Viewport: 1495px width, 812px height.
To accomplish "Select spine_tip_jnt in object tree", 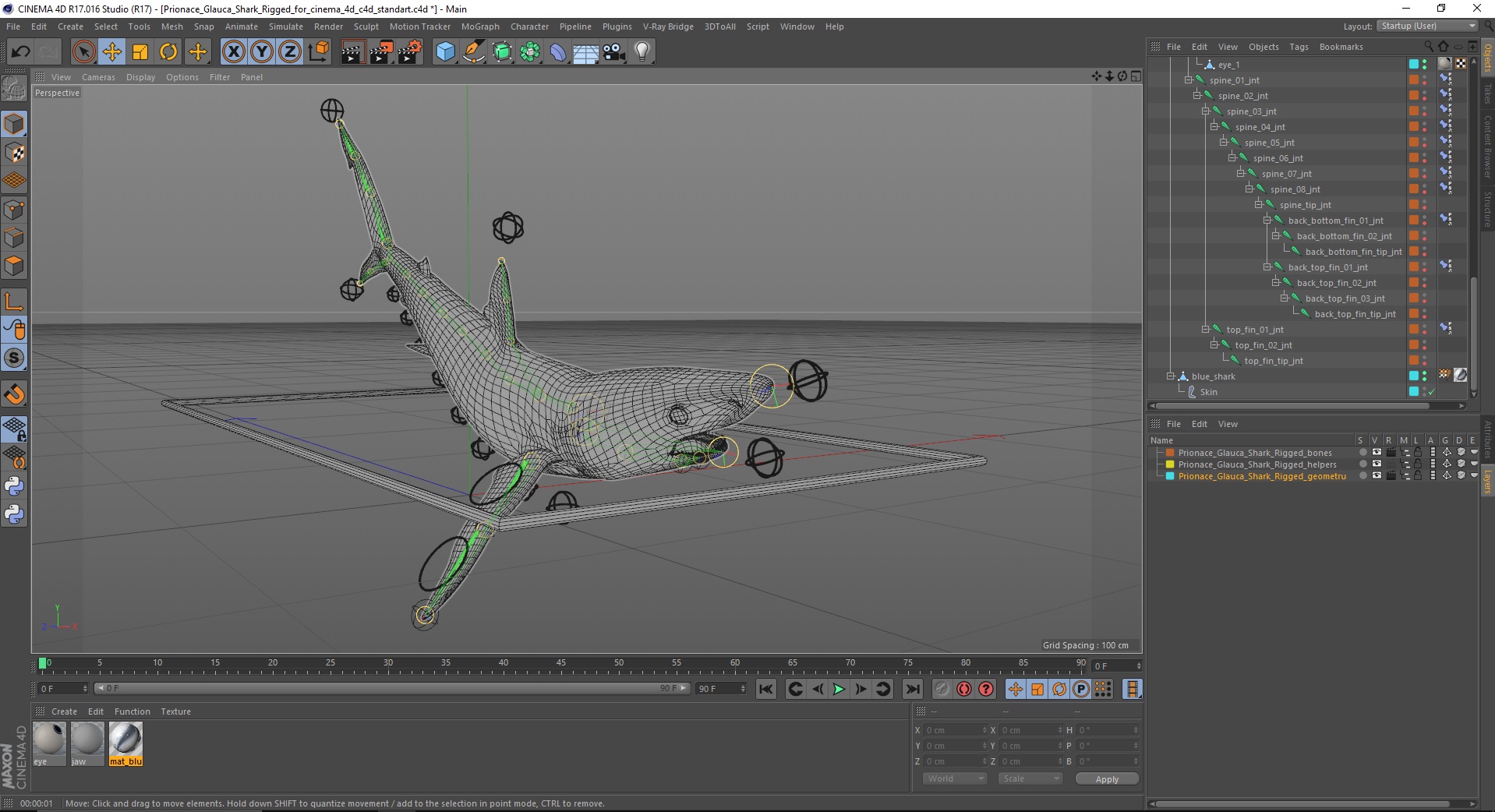I will click(1305, 205).
